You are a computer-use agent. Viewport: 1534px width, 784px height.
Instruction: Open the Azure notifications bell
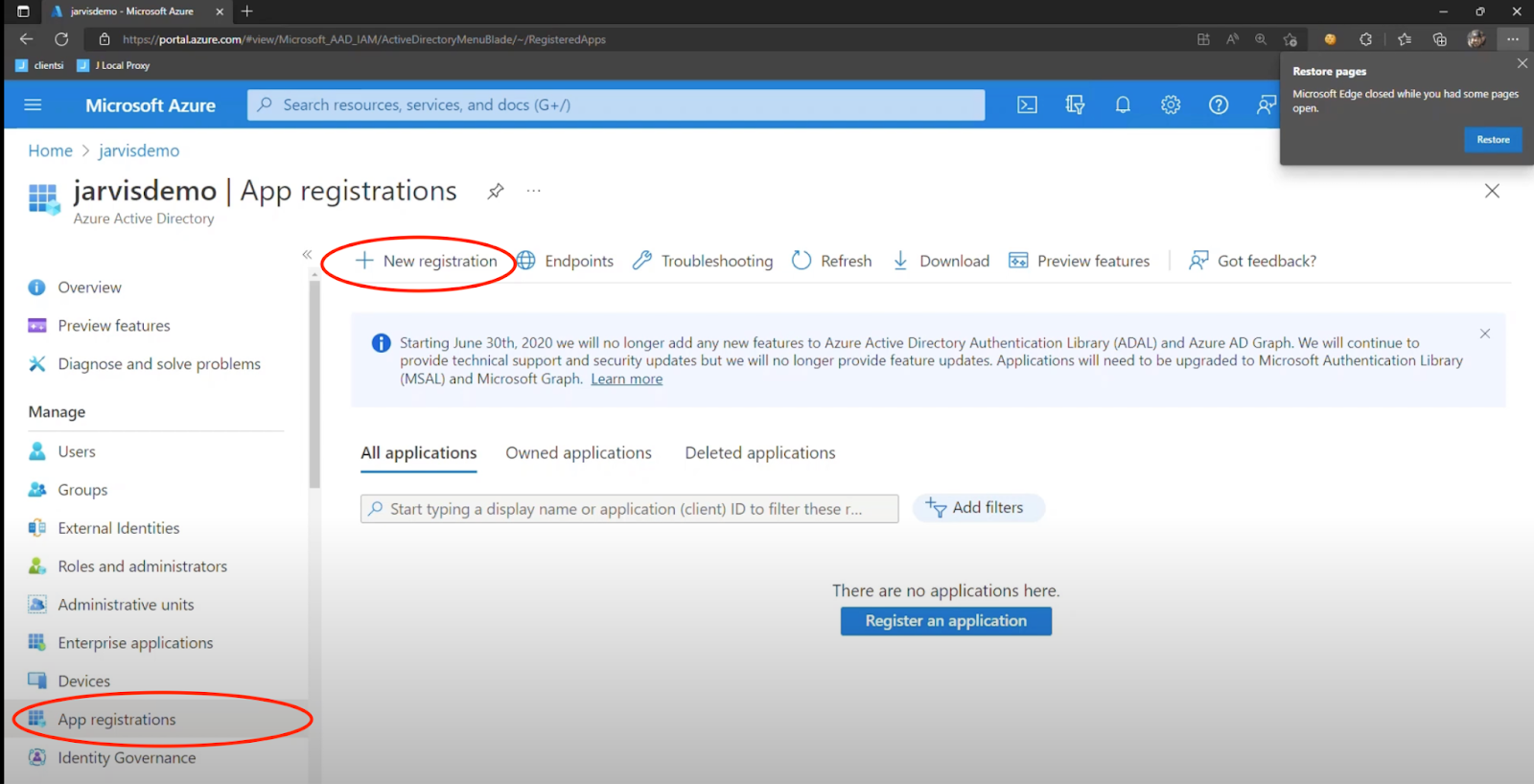pos(1123,104)
